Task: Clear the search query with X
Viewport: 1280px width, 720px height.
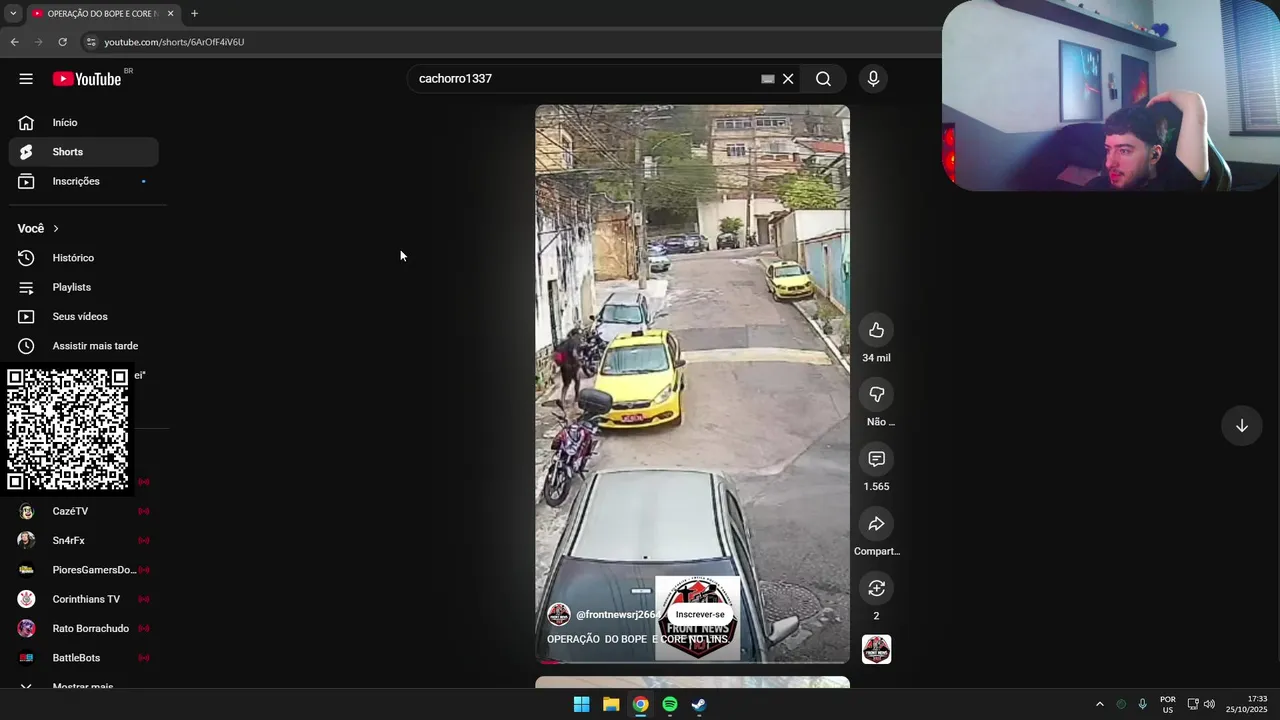Action: (788, 79)
